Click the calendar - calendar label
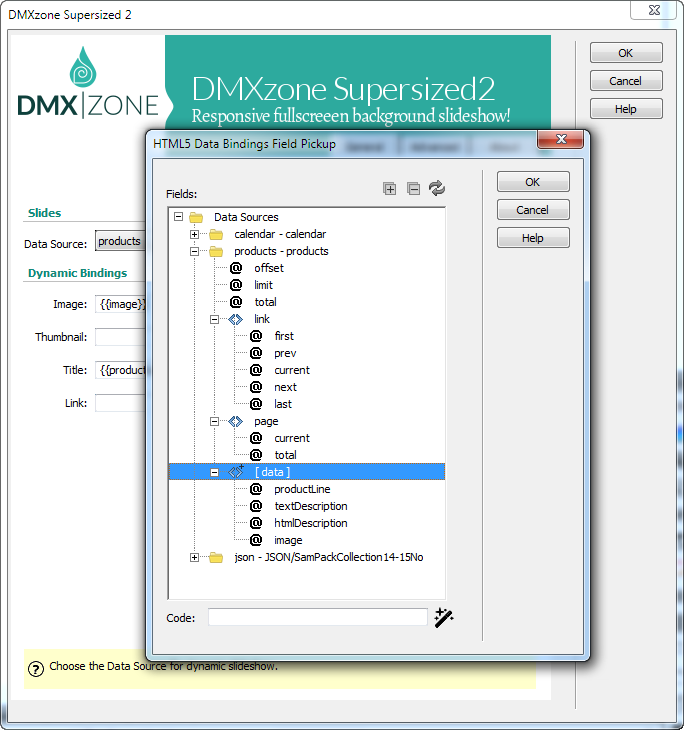684x730 pixels. (x=280, y=234)
